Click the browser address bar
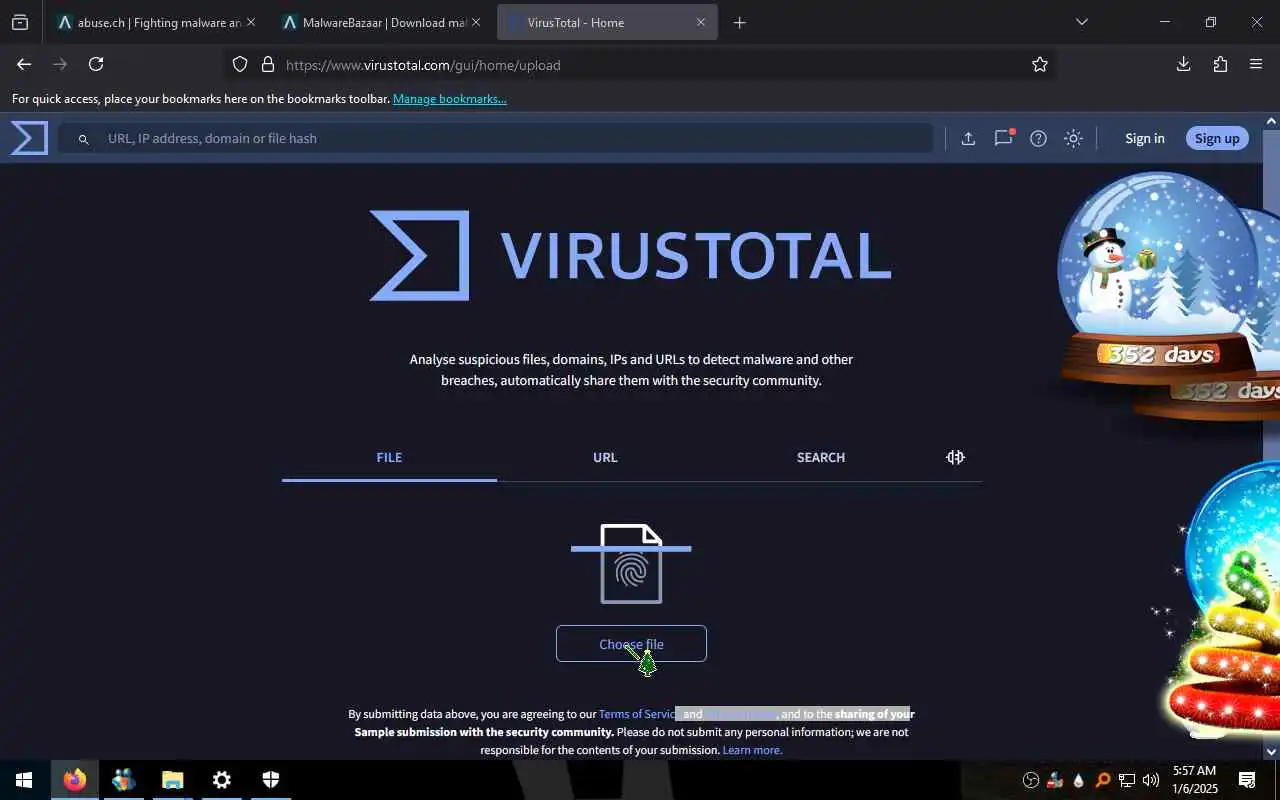The height and width of the screenshot is (800, 1280). coord(640,64)
